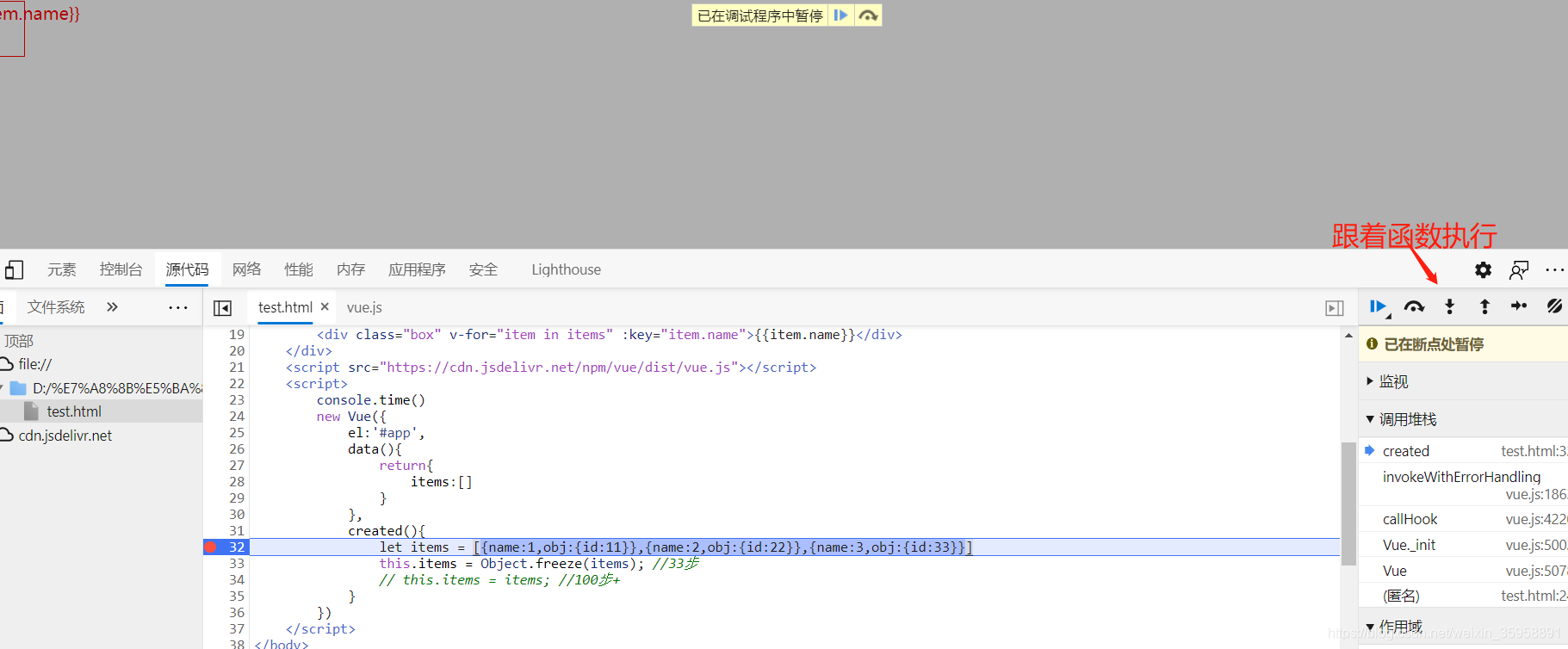Select the 源代码 tab
This screenshot has width=1568, height=649.
click(x=187, y=270)
